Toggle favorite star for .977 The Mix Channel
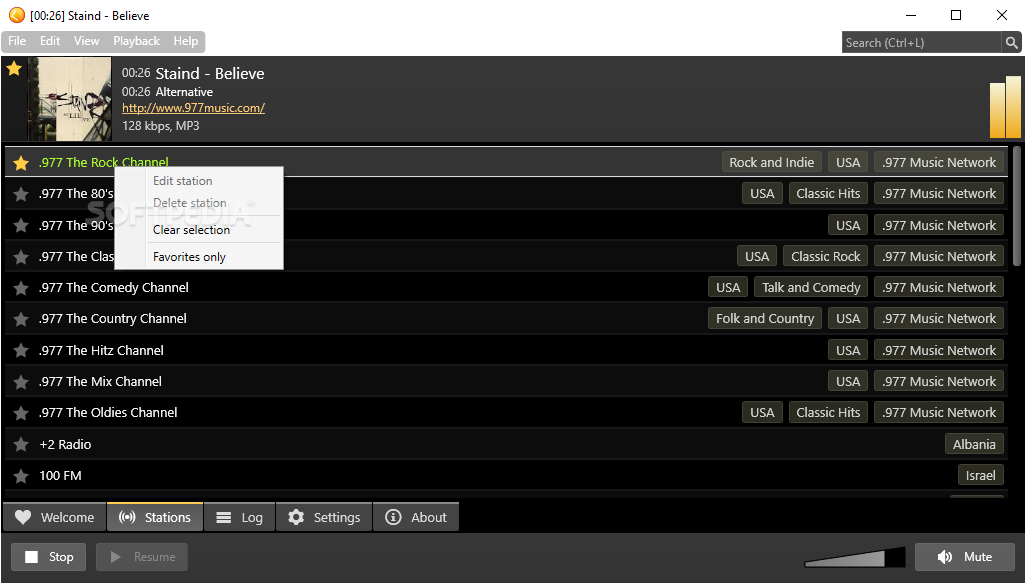 (21, 382)
